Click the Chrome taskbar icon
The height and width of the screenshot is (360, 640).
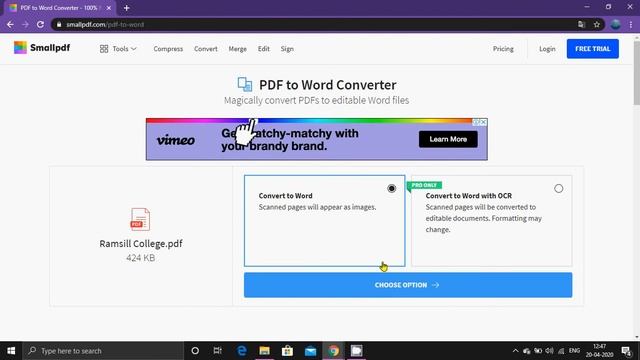tap(333, 351)
